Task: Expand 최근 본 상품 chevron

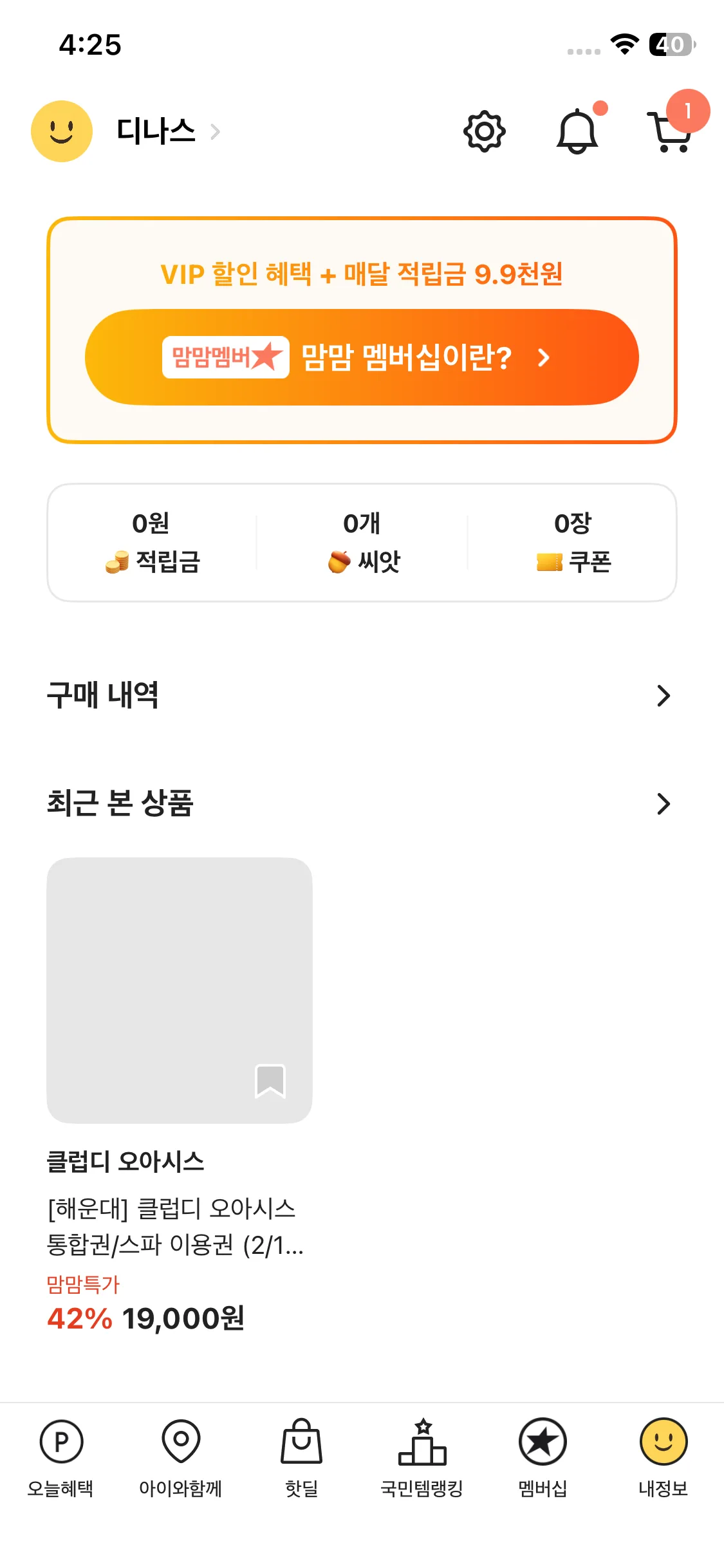Action: coord(663,803)
